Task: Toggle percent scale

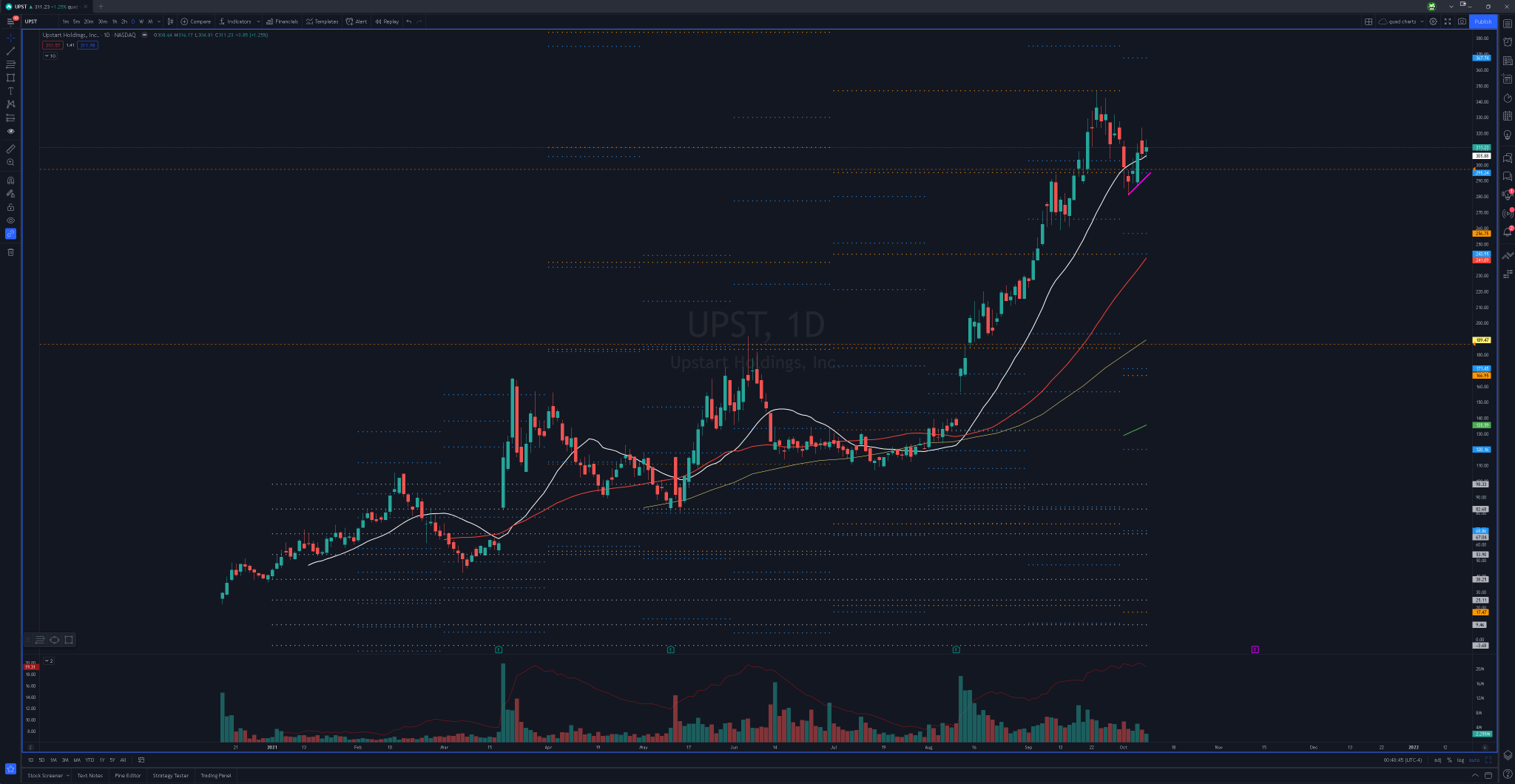Action: pos(1449,760)
